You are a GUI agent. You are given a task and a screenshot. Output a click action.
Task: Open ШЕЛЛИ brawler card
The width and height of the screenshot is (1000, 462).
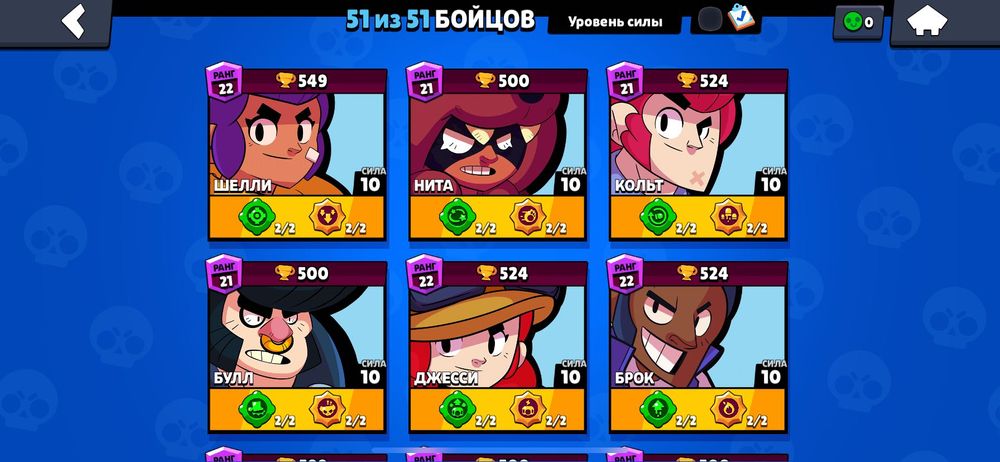click(297, 154)
